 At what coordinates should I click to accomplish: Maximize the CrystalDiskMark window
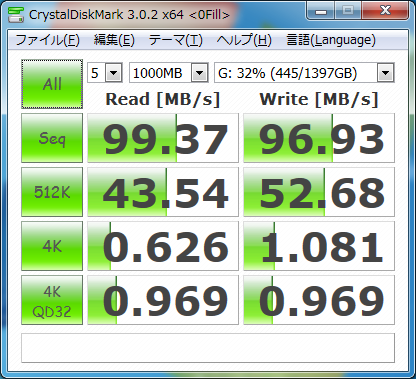(x=348, y=11)
